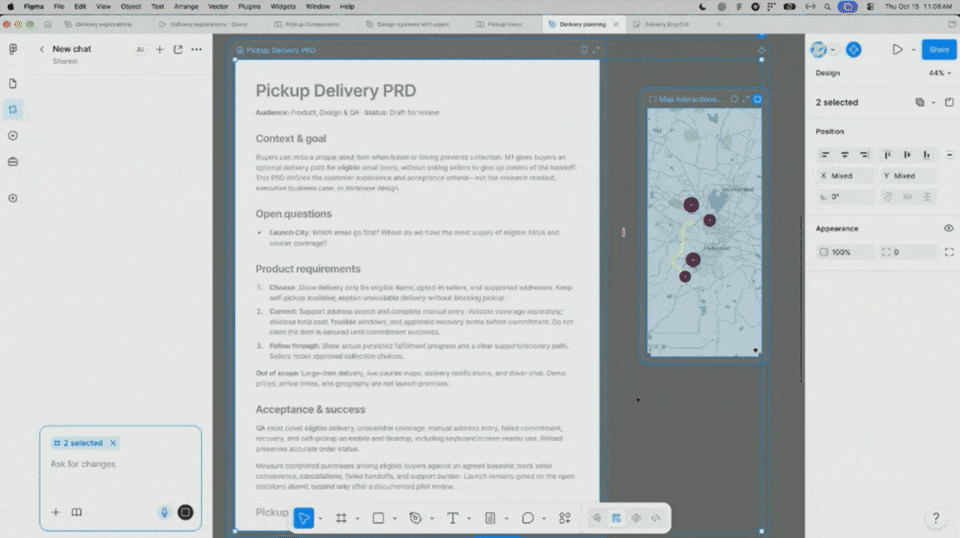The width and height of the screenshot is (960, 538).
Task: Open text tool options dropdown
Action: [469, 519]
